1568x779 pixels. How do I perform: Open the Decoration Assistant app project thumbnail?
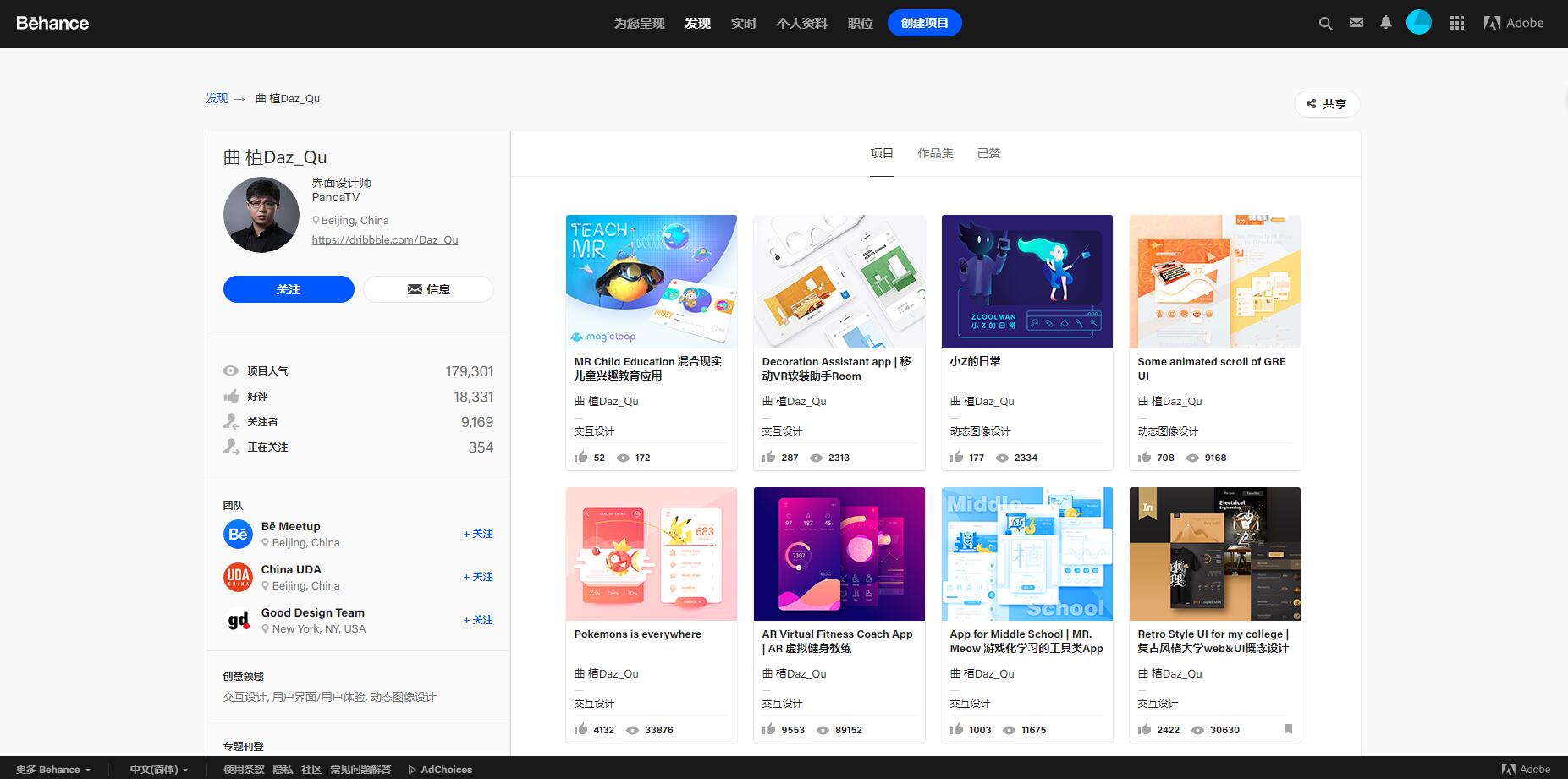(839, 282)
